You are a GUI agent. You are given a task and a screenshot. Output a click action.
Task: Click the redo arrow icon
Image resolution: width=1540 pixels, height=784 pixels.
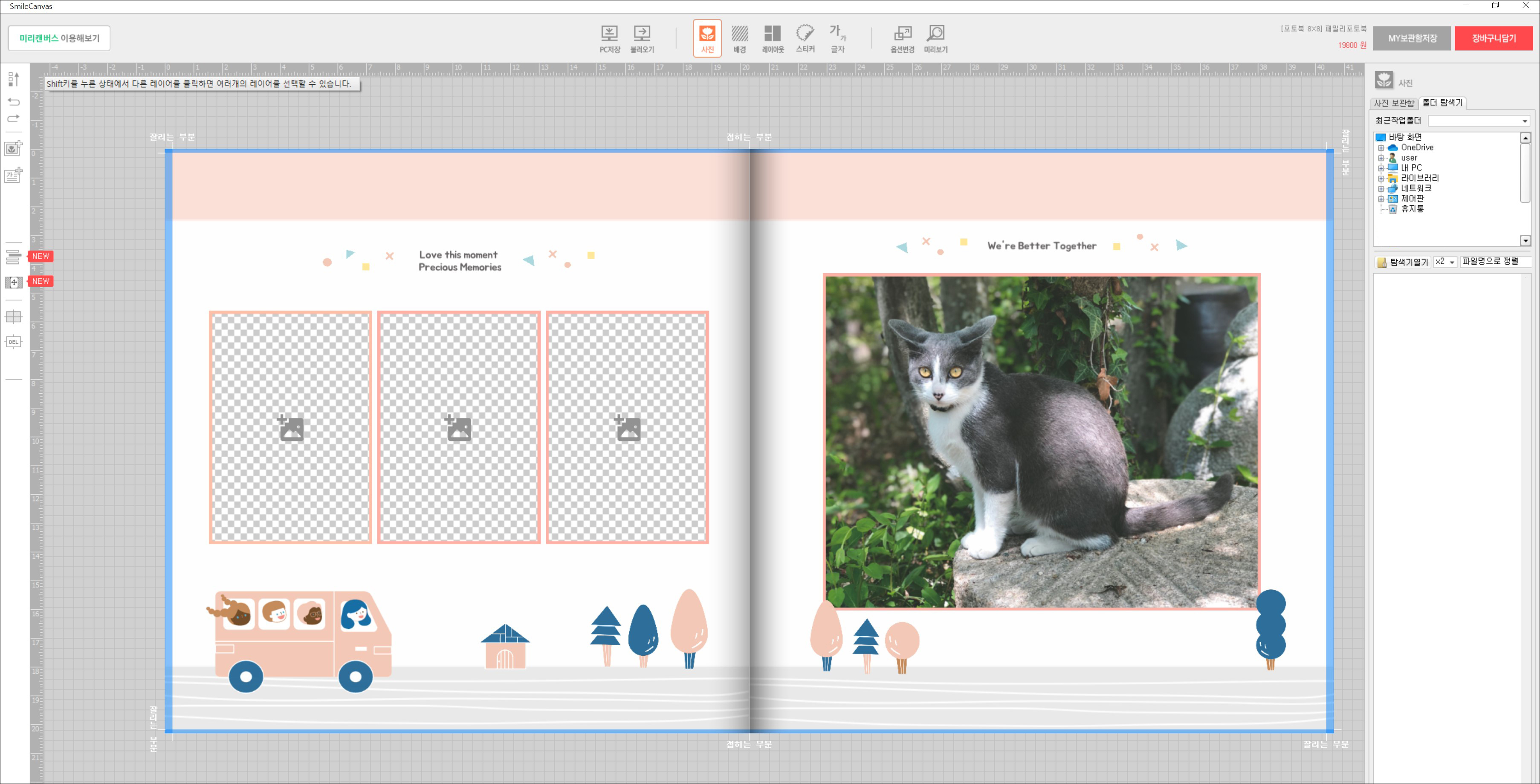coord(13,118)
